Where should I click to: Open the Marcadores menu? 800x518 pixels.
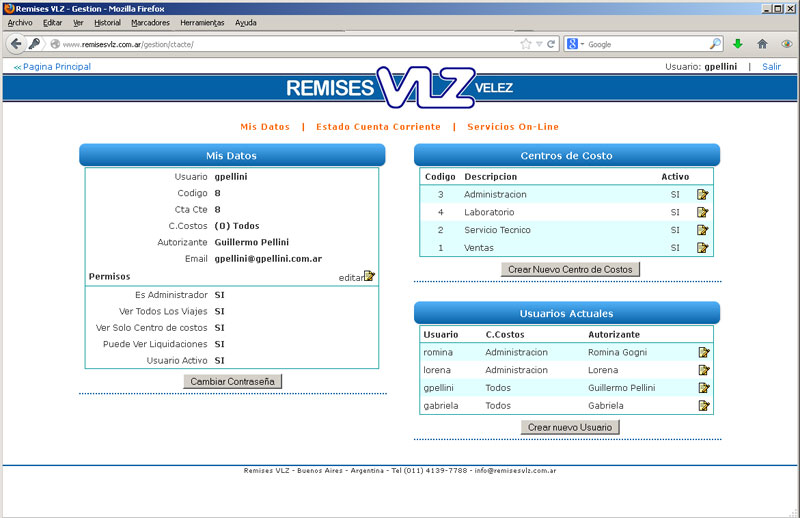point(150,22)
